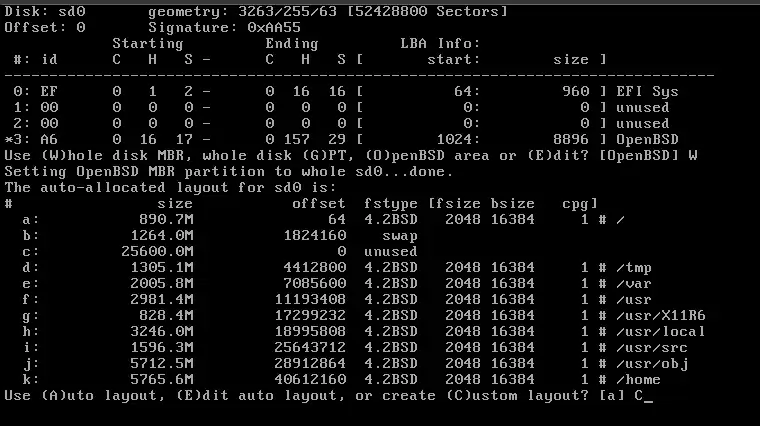This screenshot has height=426, width=760.
Task: Click the '/home' mount point
Action: [x=638, y=379]
